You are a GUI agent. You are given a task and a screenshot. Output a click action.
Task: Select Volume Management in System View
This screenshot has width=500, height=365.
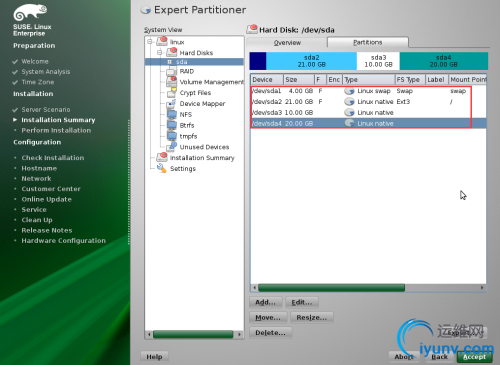point(212,82)
